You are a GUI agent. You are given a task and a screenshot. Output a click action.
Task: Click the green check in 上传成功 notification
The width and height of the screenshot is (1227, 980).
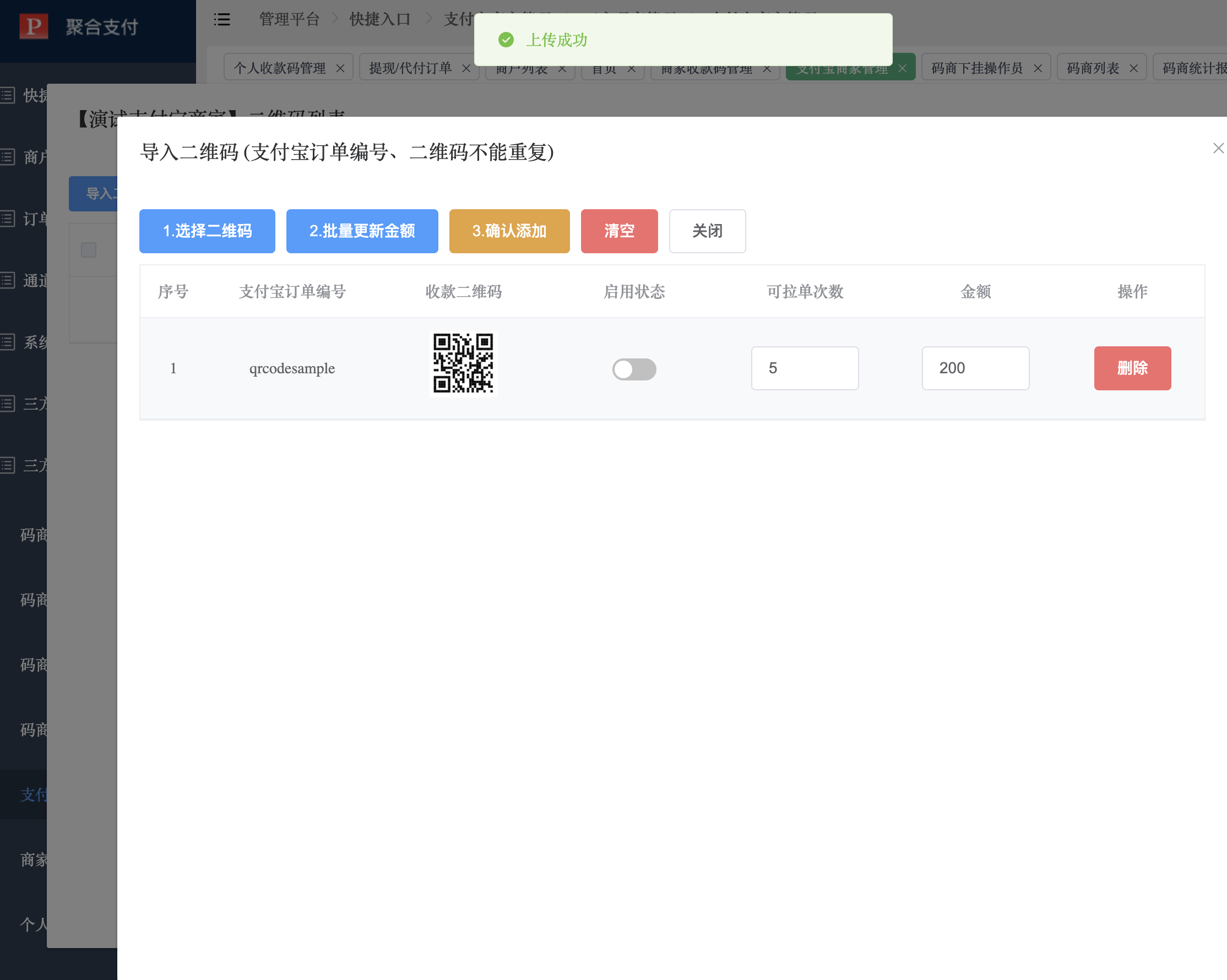coord(506,40)
